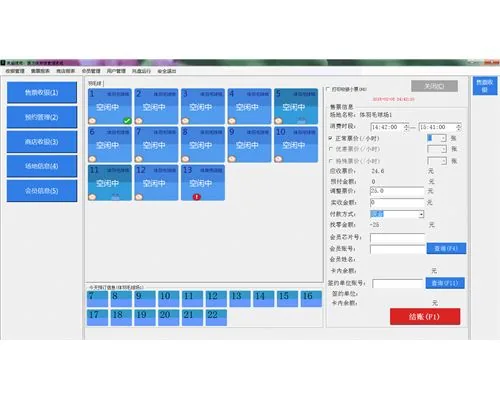Select court tile number 5

pos(296,106)
